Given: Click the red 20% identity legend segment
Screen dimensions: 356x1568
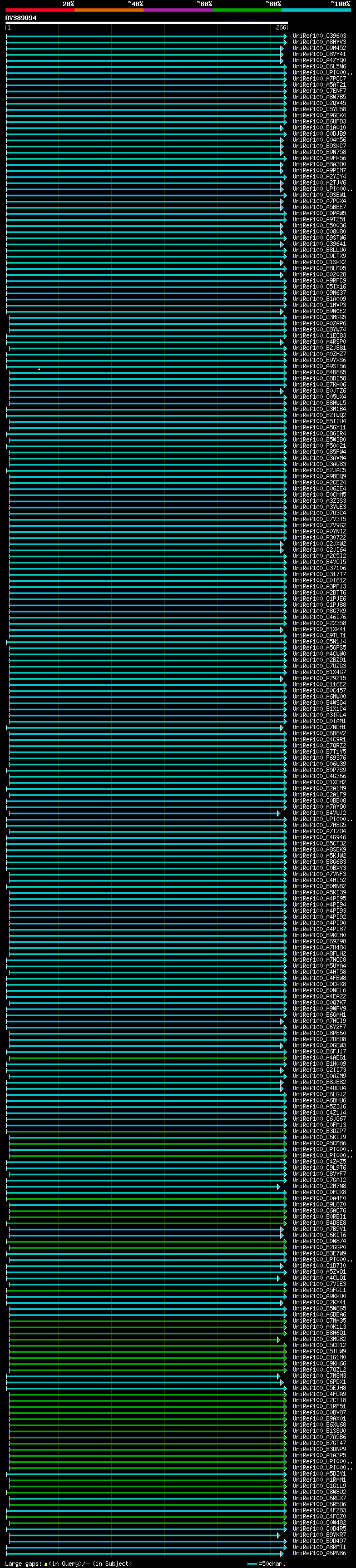Looking at the screenshot, I should point(39,10).
